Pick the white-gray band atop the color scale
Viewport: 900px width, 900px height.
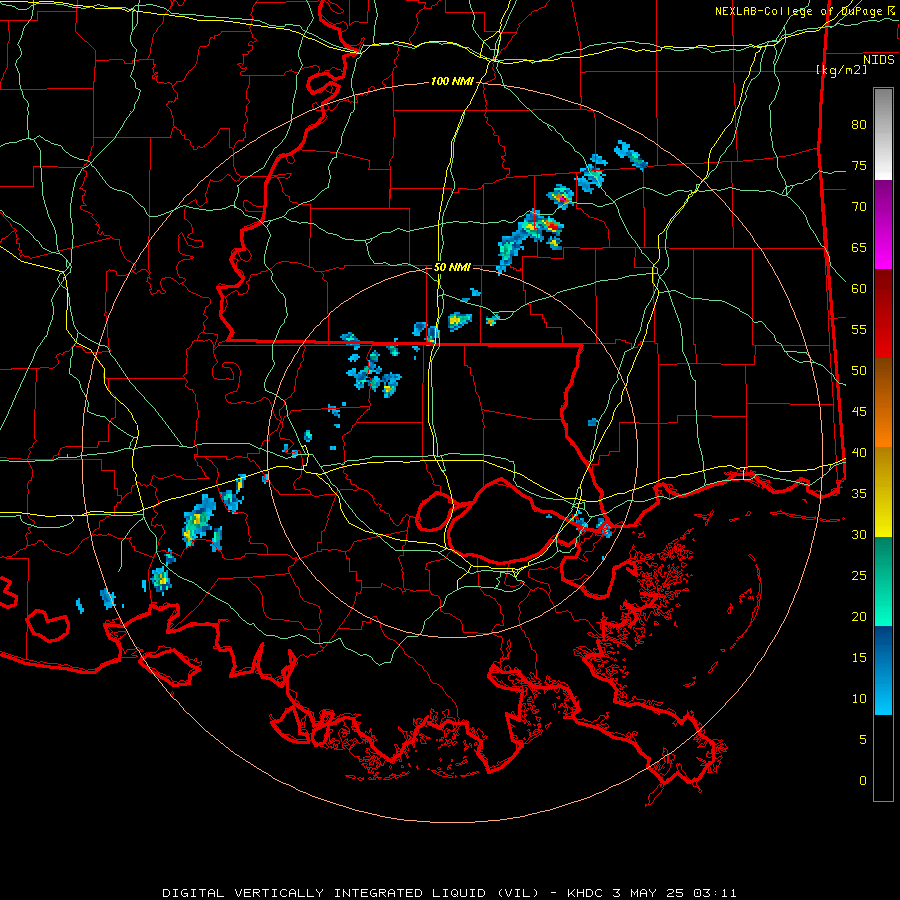coord(883,134)
